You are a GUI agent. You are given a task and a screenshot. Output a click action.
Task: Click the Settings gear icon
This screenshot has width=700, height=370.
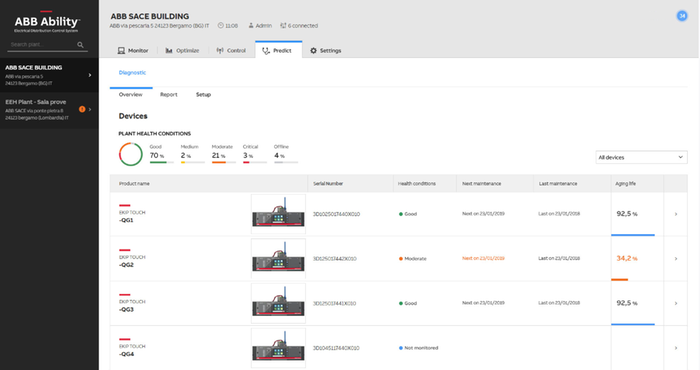click(x=313, y=51)
